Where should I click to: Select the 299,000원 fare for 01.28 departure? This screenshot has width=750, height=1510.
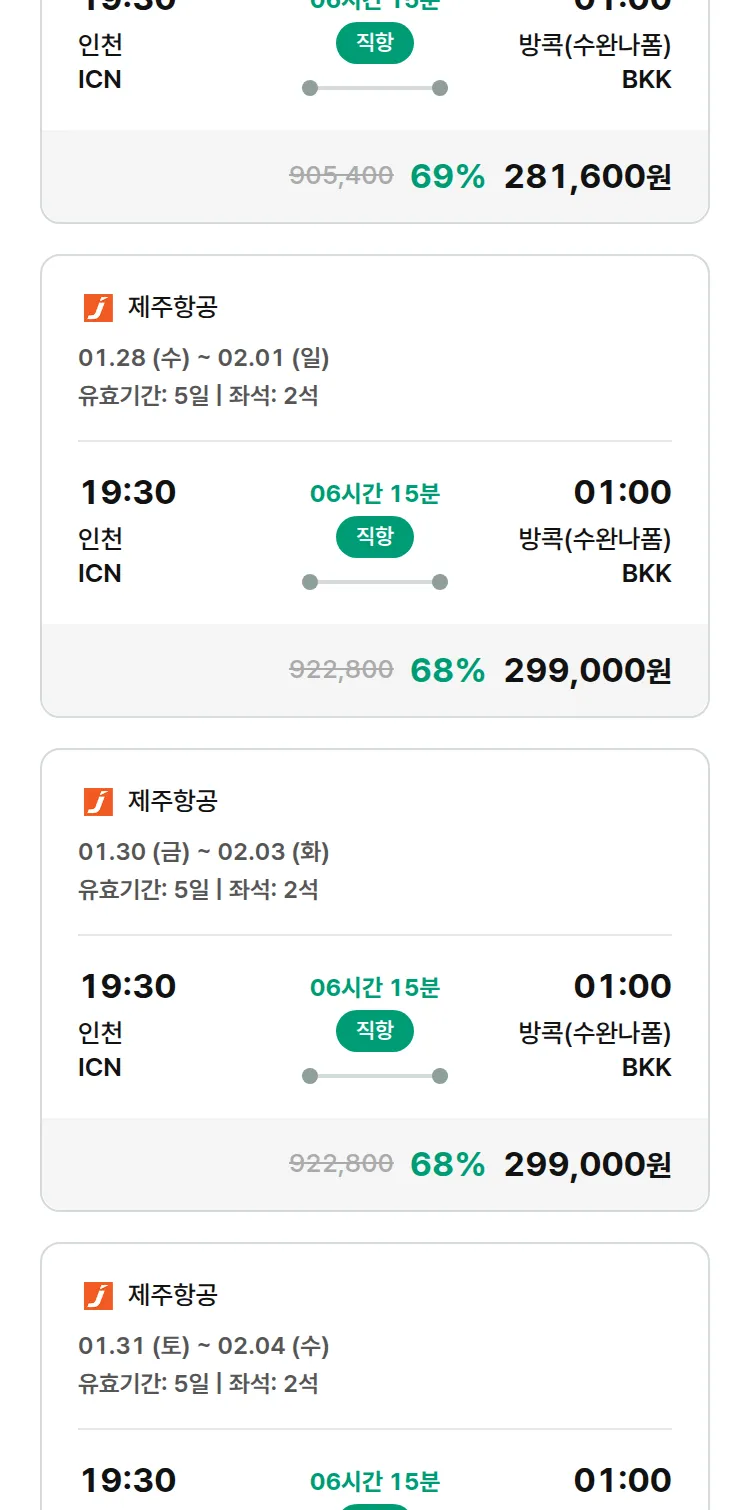[x=587, y=671]
